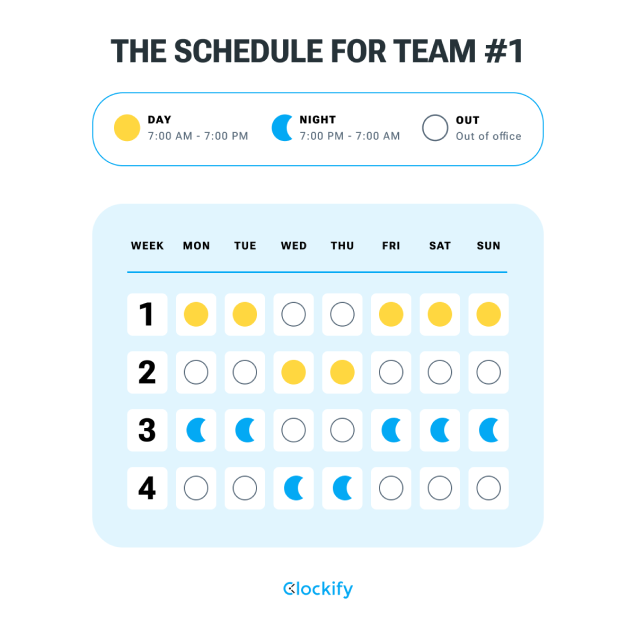Click The Schedule for Team #1 title

(x=318, y=51)
